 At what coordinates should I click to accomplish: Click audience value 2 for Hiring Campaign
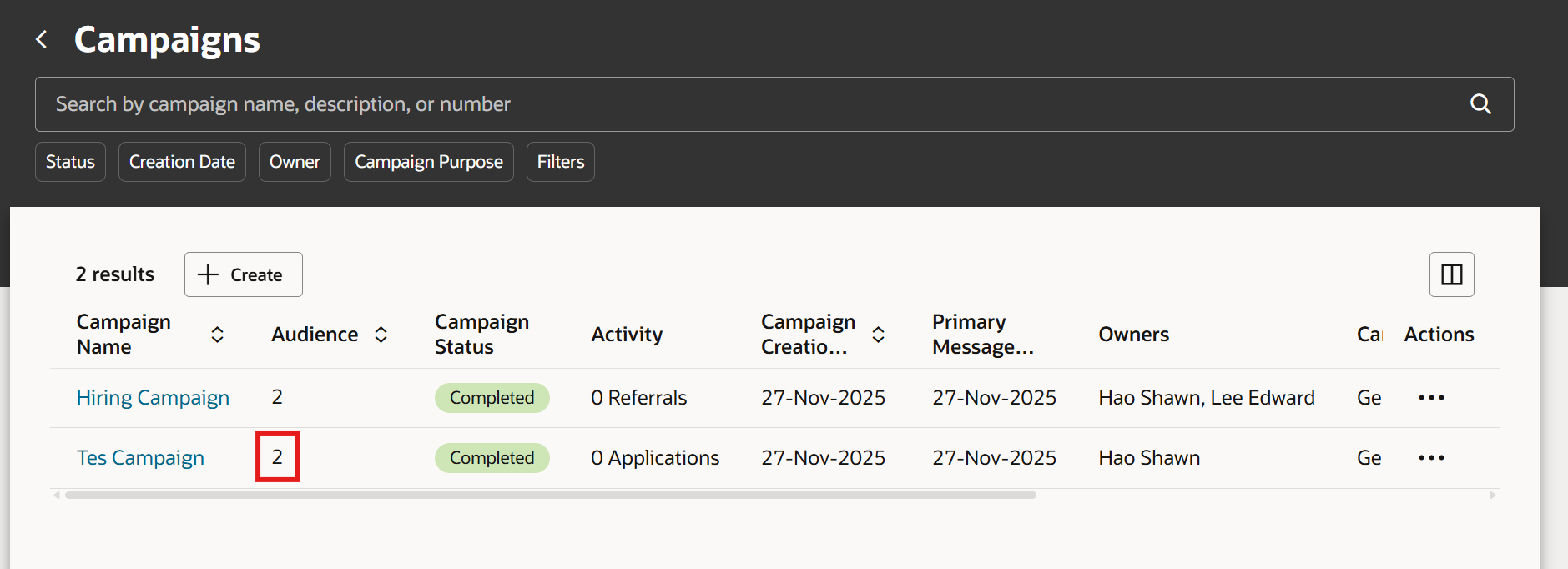tap(277, 397)
